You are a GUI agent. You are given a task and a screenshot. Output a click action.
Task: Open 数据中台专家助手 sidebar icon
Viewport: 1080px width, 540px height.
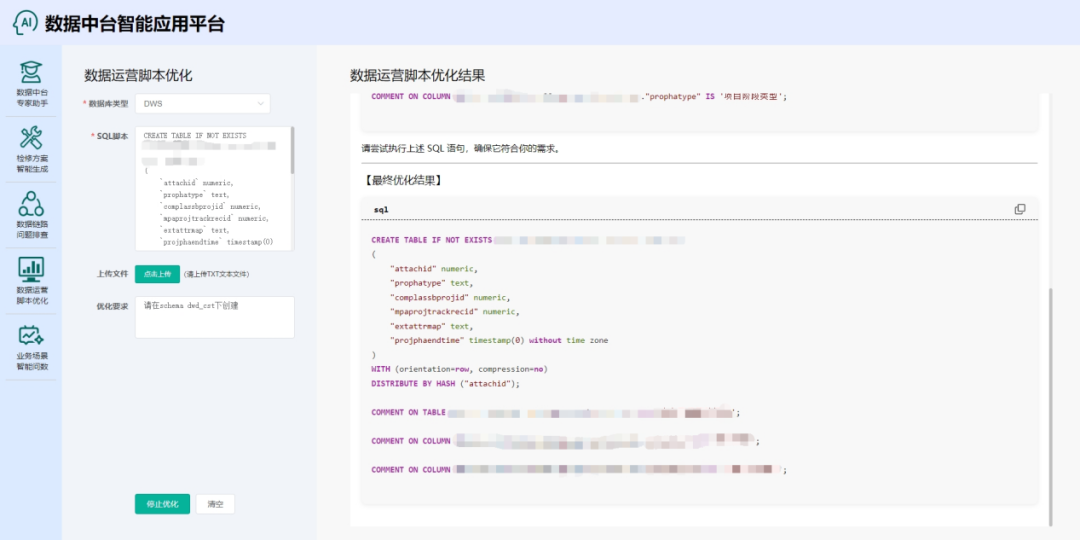(31, 72)
